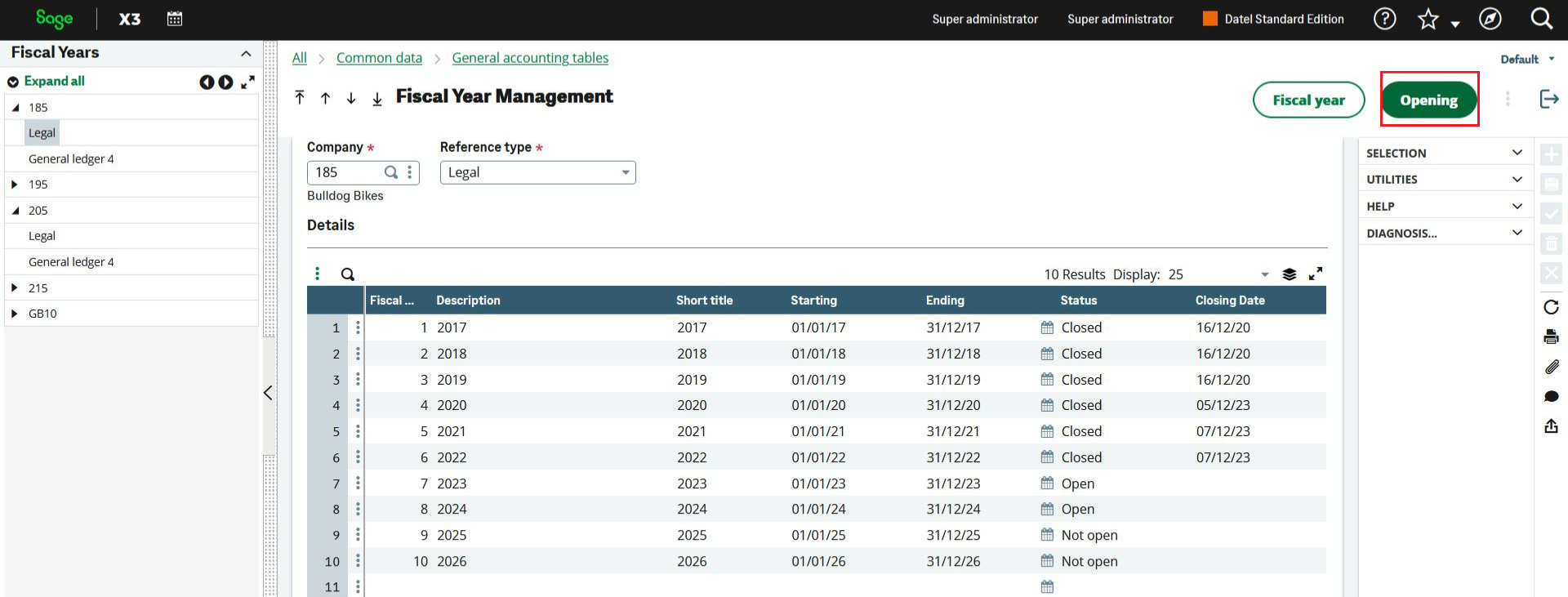Open the Reference type dropdown
The height and width of the screenshot is (597, 1568).
pyautogui.click(x=626, y=172)
